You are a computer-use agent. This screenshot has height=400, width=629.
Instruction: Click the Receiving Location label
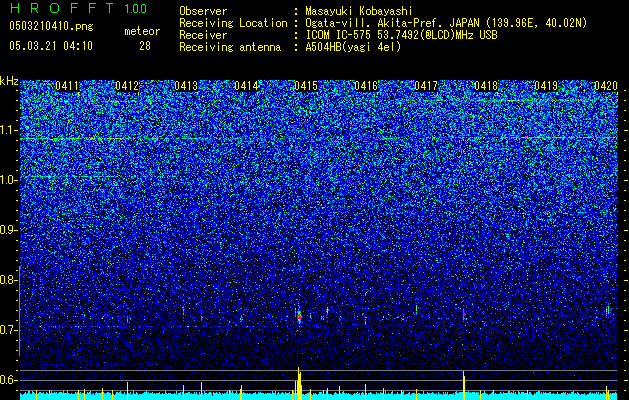point(233,23)
